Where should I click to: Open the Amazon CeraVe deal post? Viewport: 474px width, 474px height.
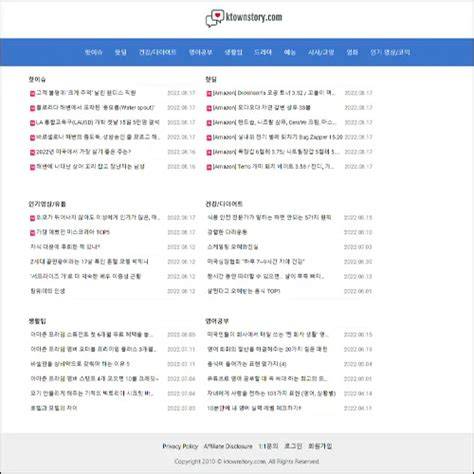[274, 122]
